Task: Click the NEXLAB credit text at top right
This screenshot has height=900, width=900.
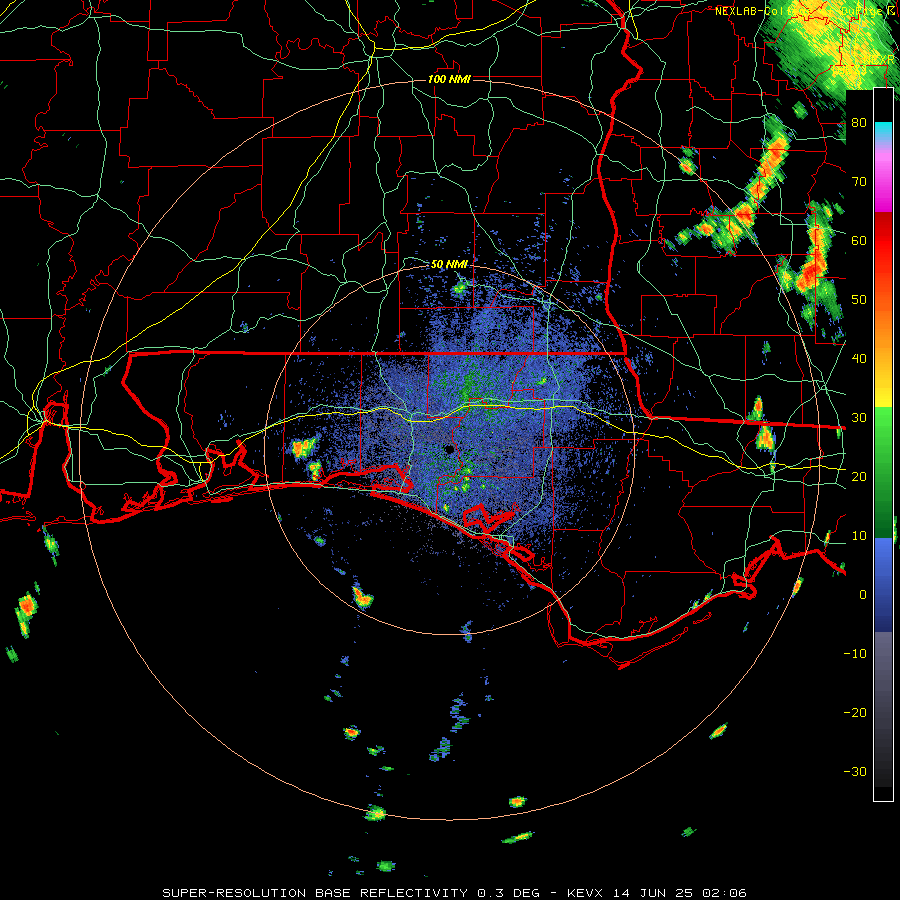Action: point(804,11)
